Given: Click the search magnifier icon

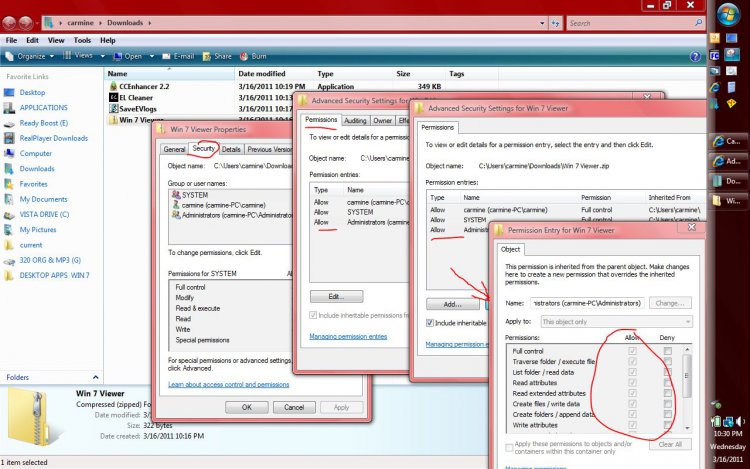Looking at the screenshot, I should 698,22.
